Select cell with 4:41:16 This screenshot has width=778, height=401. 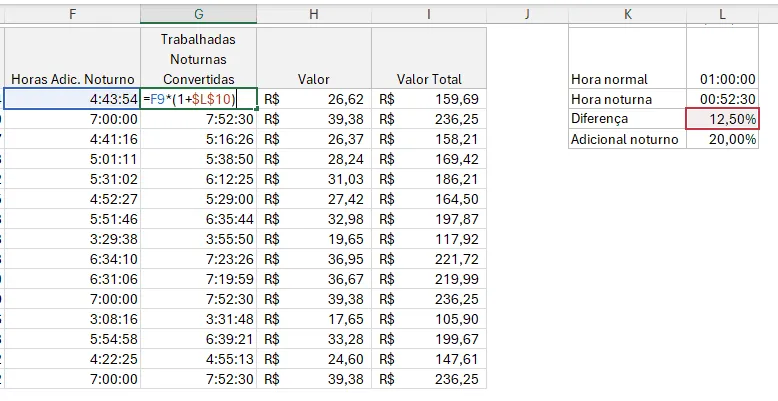72,139
